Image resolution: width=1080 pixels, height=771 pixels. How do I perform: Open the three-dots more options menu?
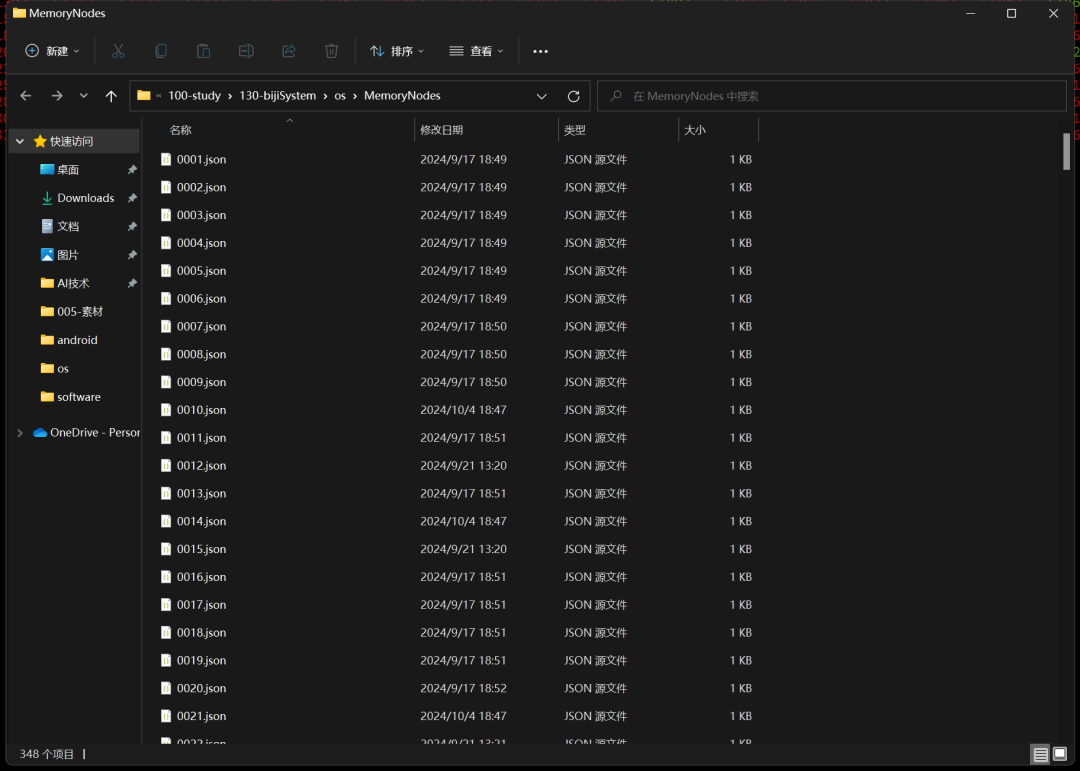540,51
